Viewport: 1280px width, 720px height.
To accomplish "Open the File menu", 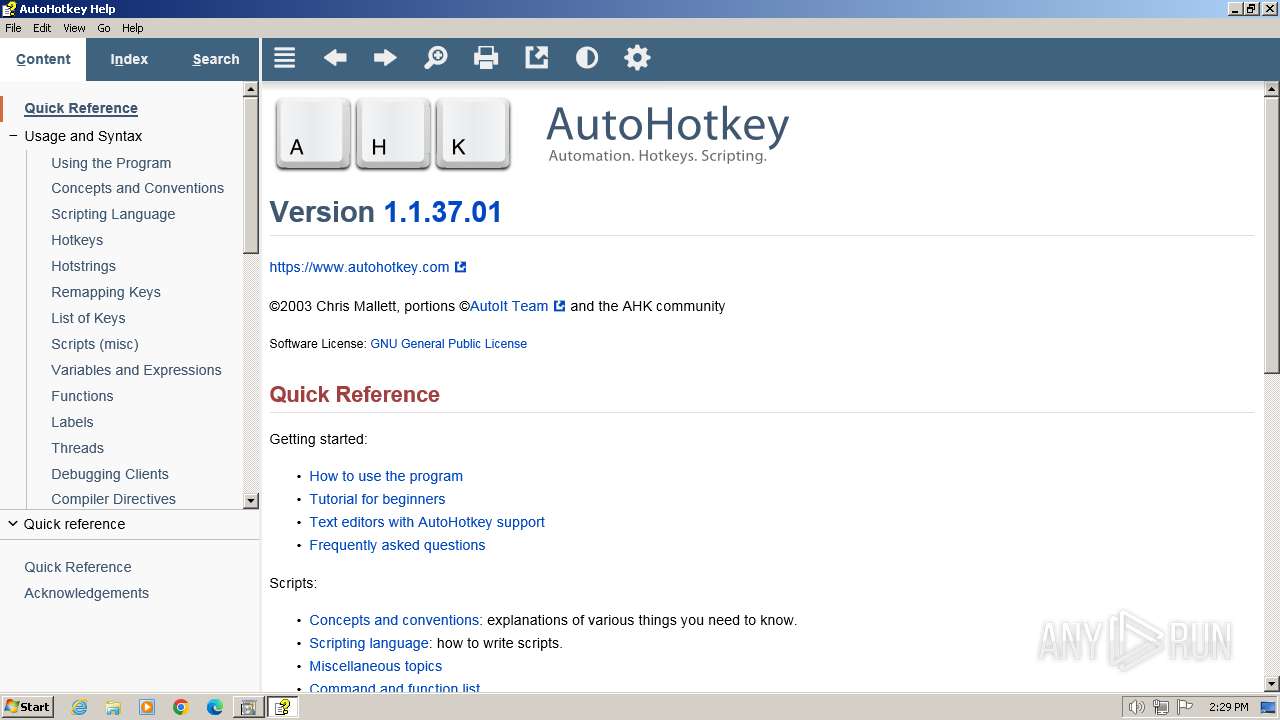I will 13,28.
